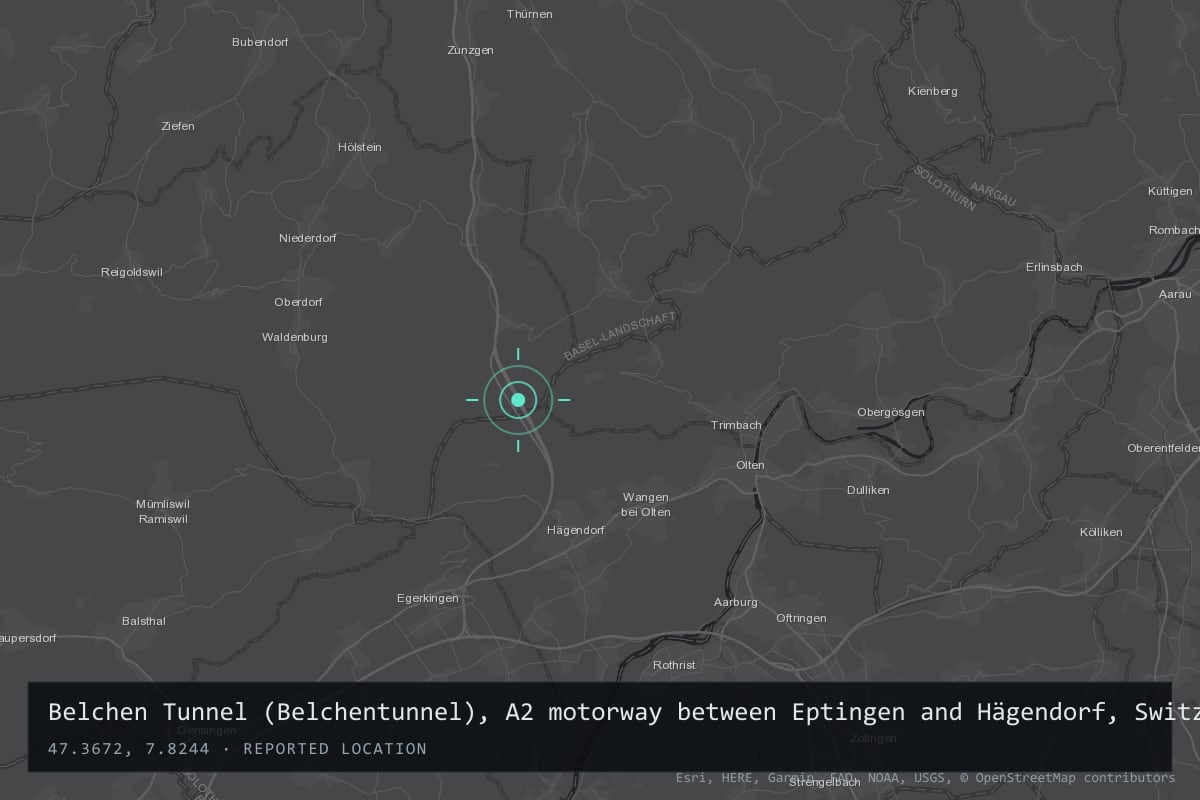Select the BASEL-LANDSCHAFT border label
The height and width of the screenshot is (800, 1200).
click(x=620, y=336)
